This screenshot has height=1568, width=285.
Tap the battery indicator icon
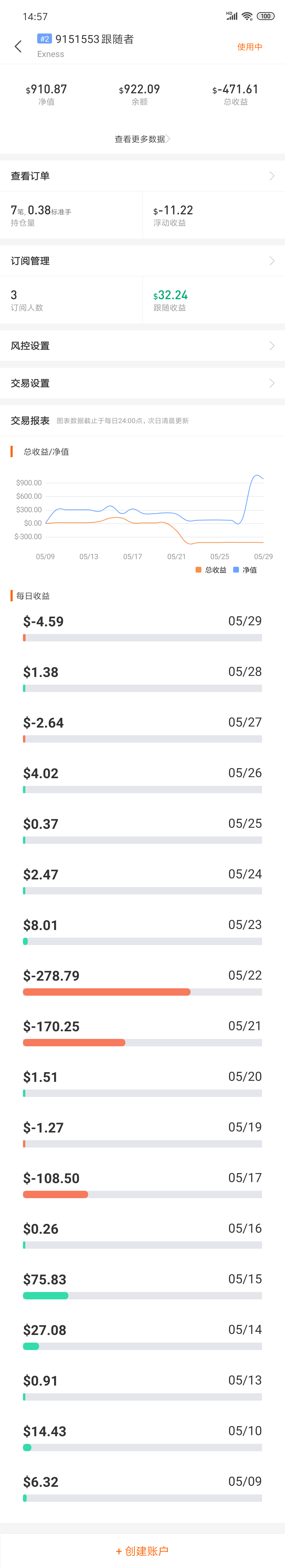pos(265,16)
